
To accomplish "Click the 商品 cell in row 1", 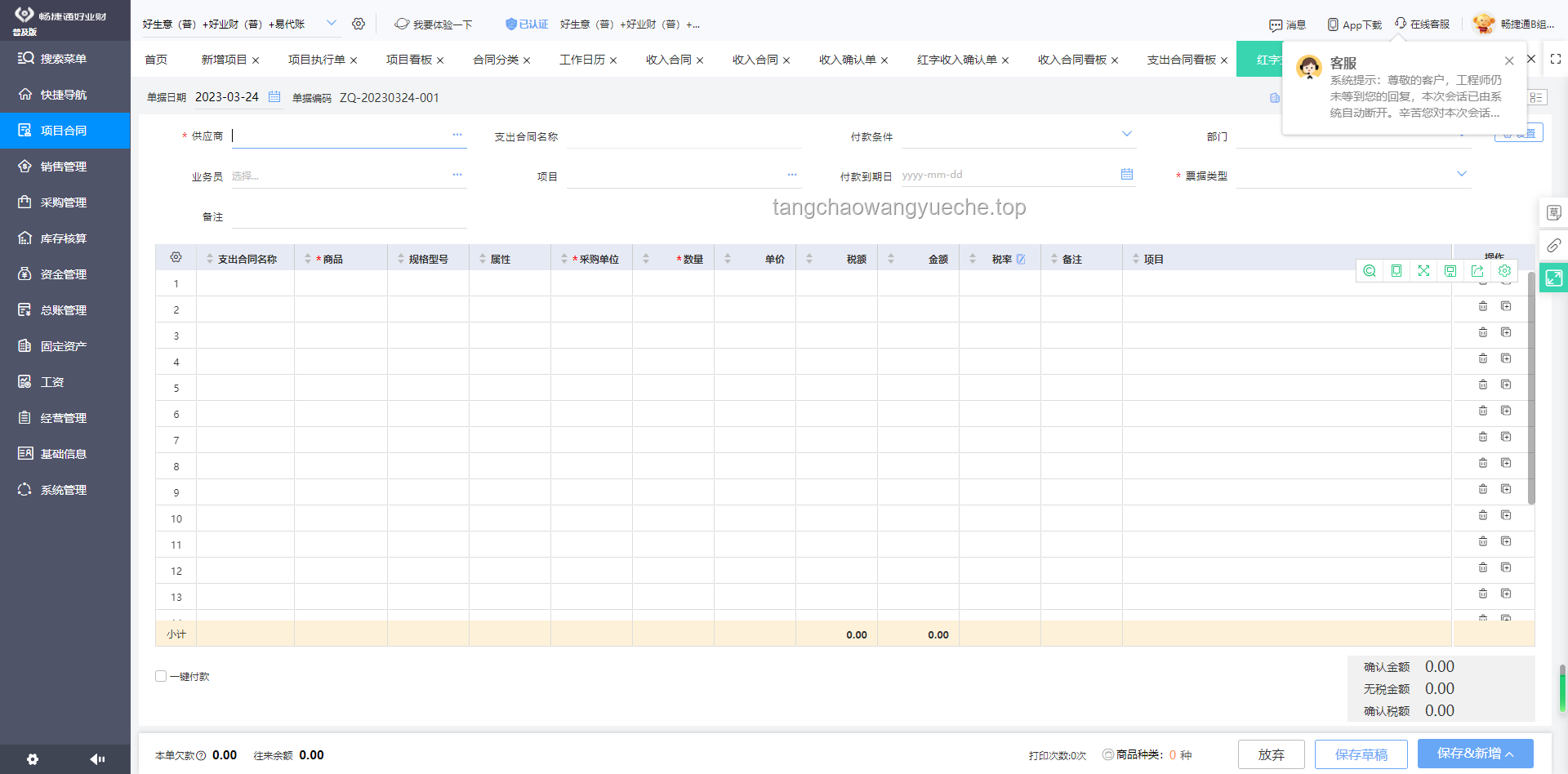I will point(341,283).
